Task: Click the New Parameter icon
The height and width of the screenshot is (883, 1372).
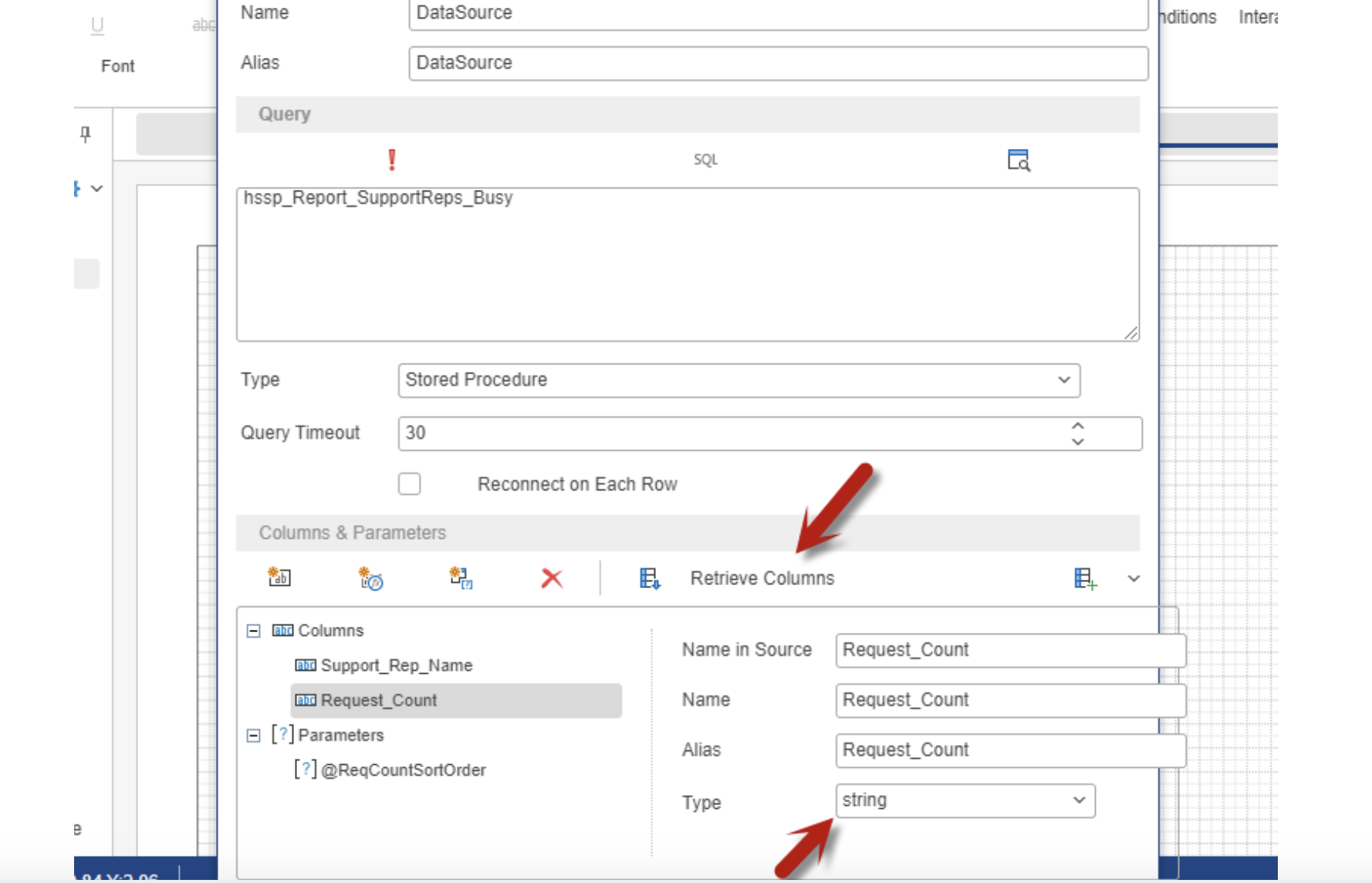Action: click(x=461, y=577)
